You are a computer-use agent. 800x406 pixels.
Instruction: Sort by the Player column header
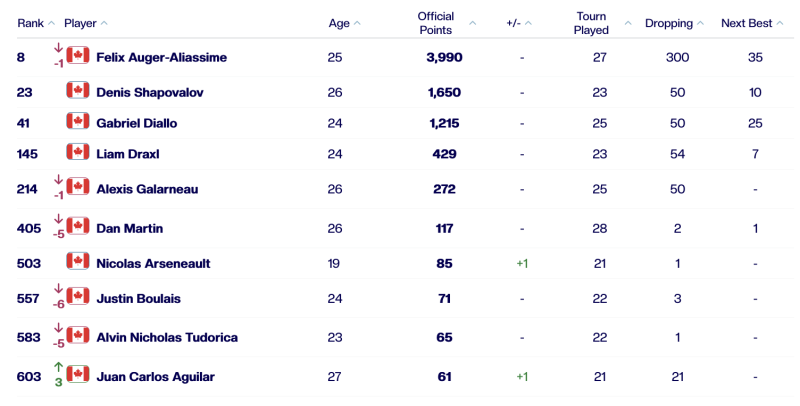click(80, 23)
